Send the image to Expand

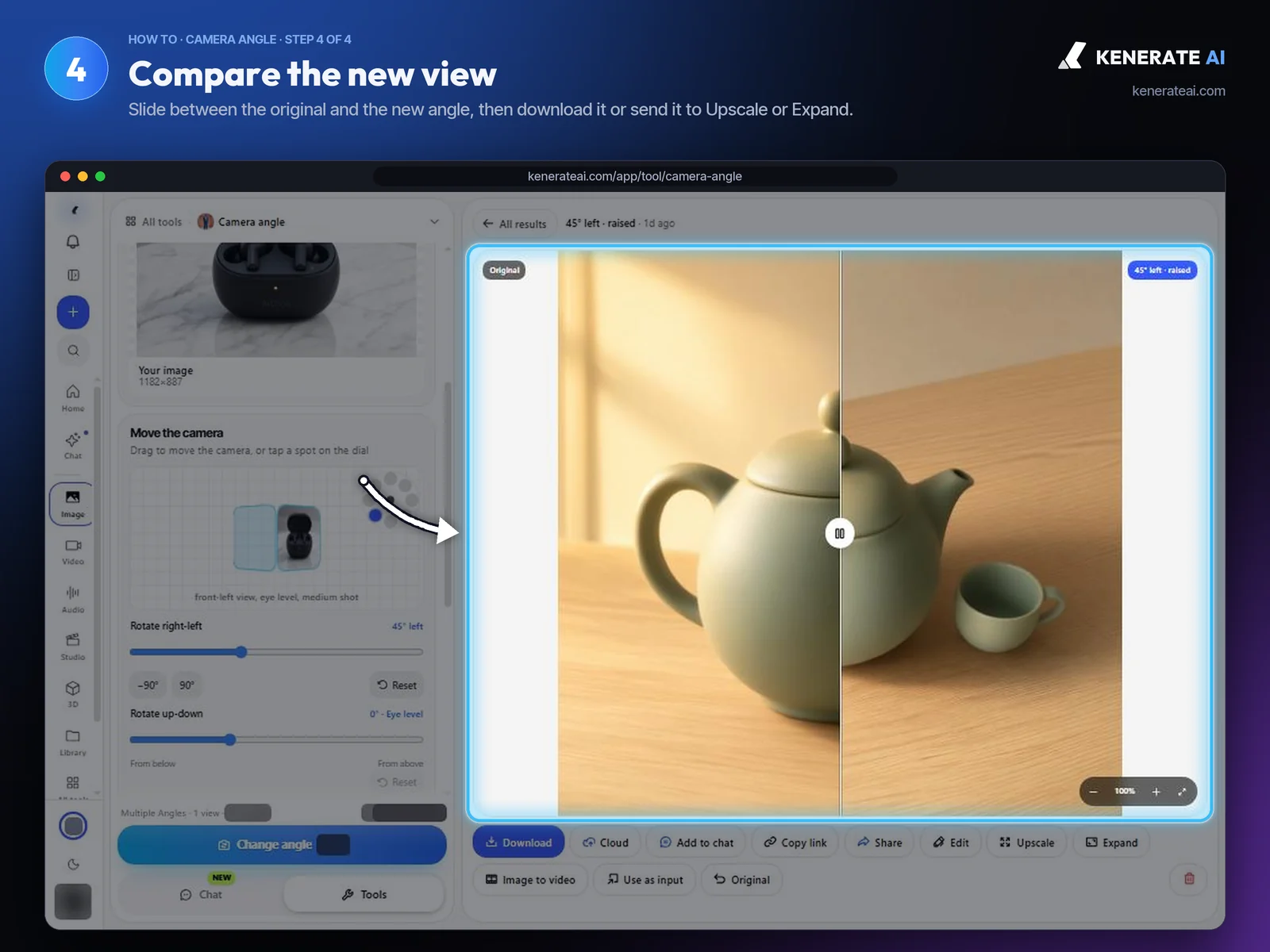tap(1111, 843)
